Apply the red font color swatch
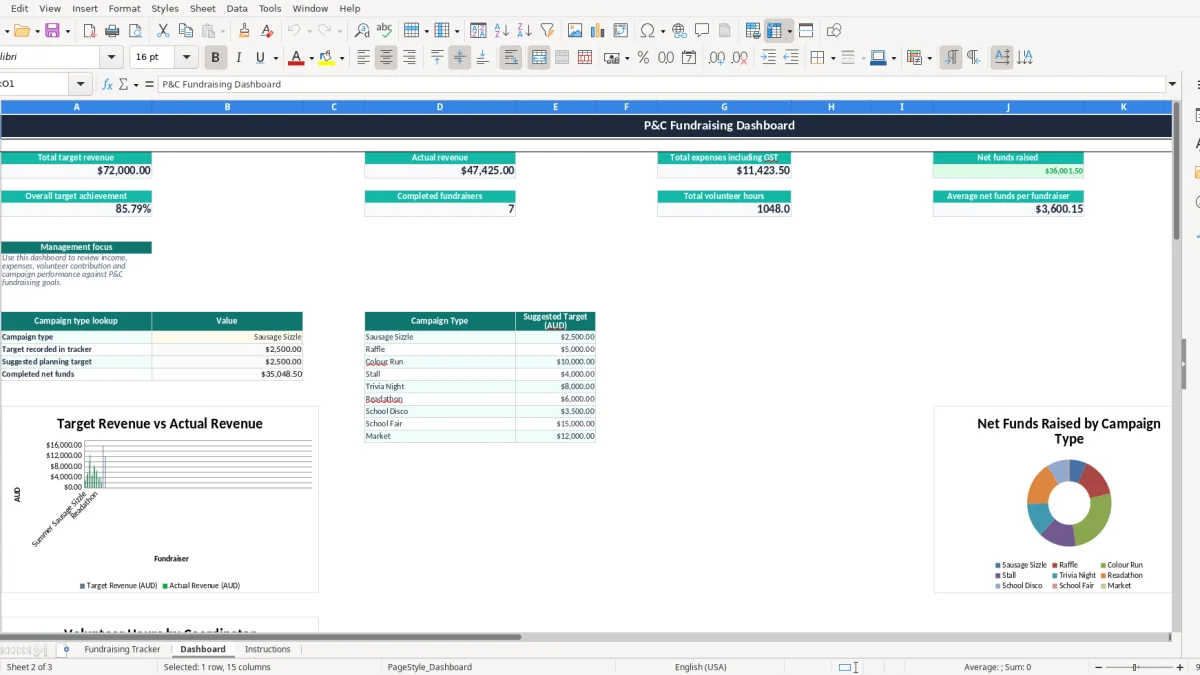Viewport: 1200px width, 675px height. [296, 58]
